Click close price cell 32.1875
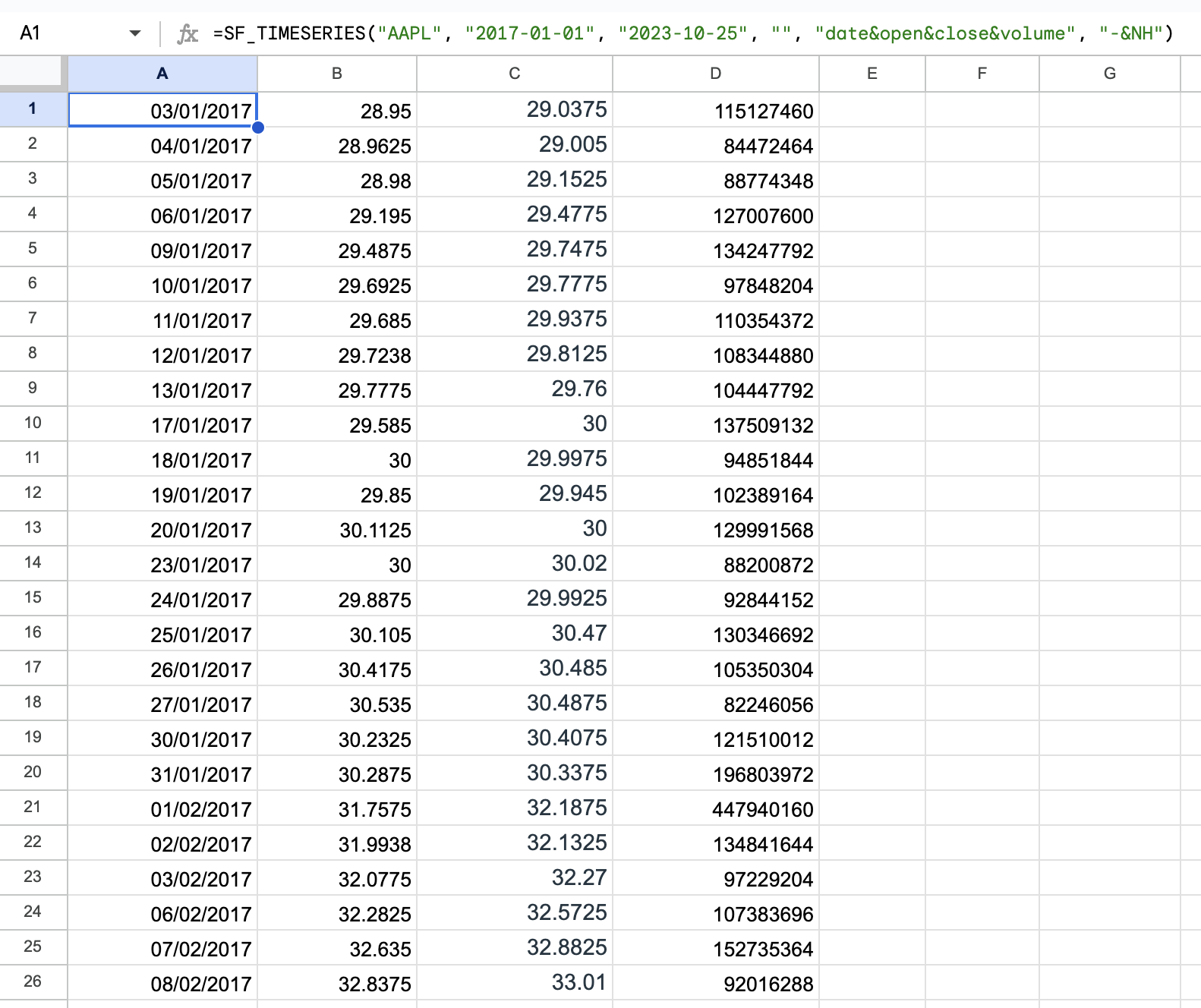Viewport: 1201px width, 1008px height. [515, 808]
